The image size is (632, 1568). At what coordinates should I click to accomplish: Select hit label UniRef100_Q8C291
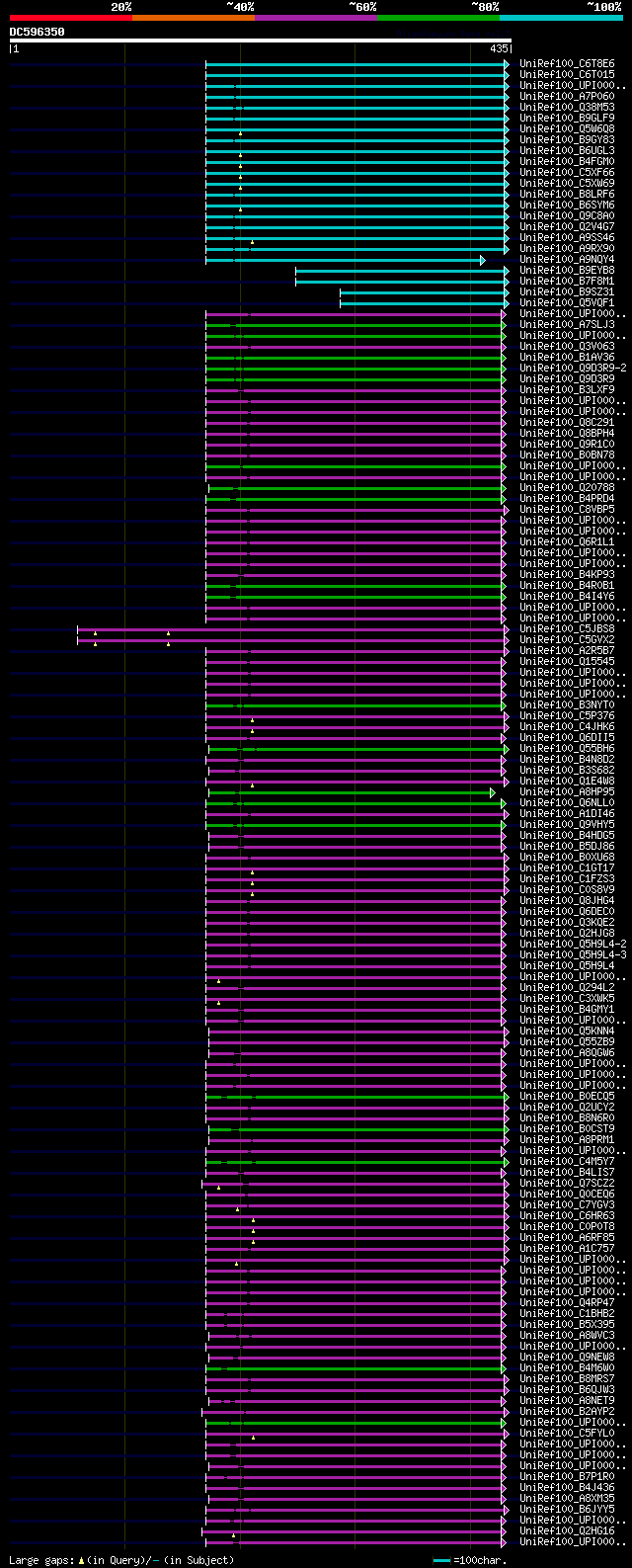pos(567,423)
